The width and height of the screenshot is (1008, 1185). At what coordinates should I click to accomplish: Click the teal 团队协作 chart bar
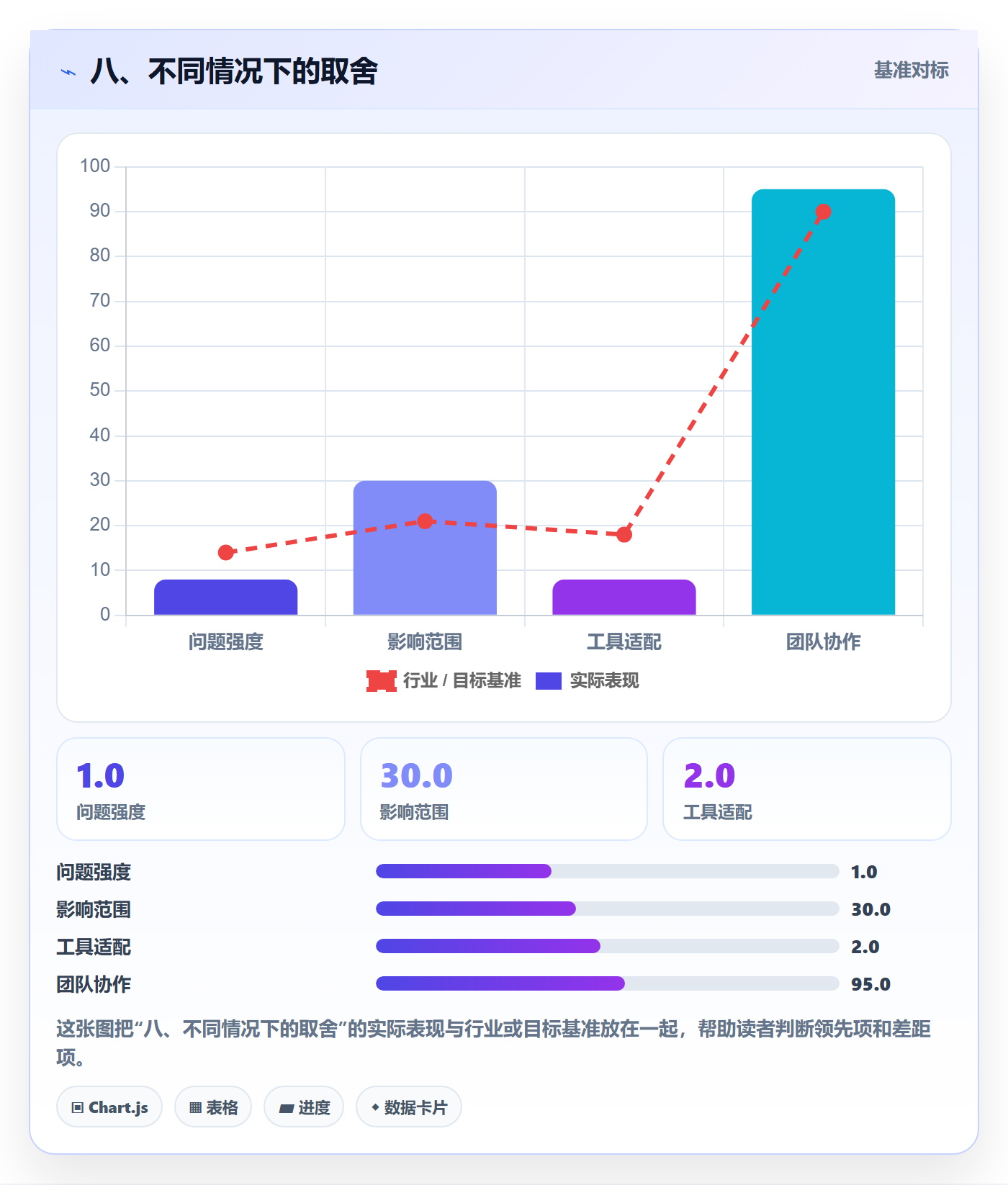(x=823, y=402)
